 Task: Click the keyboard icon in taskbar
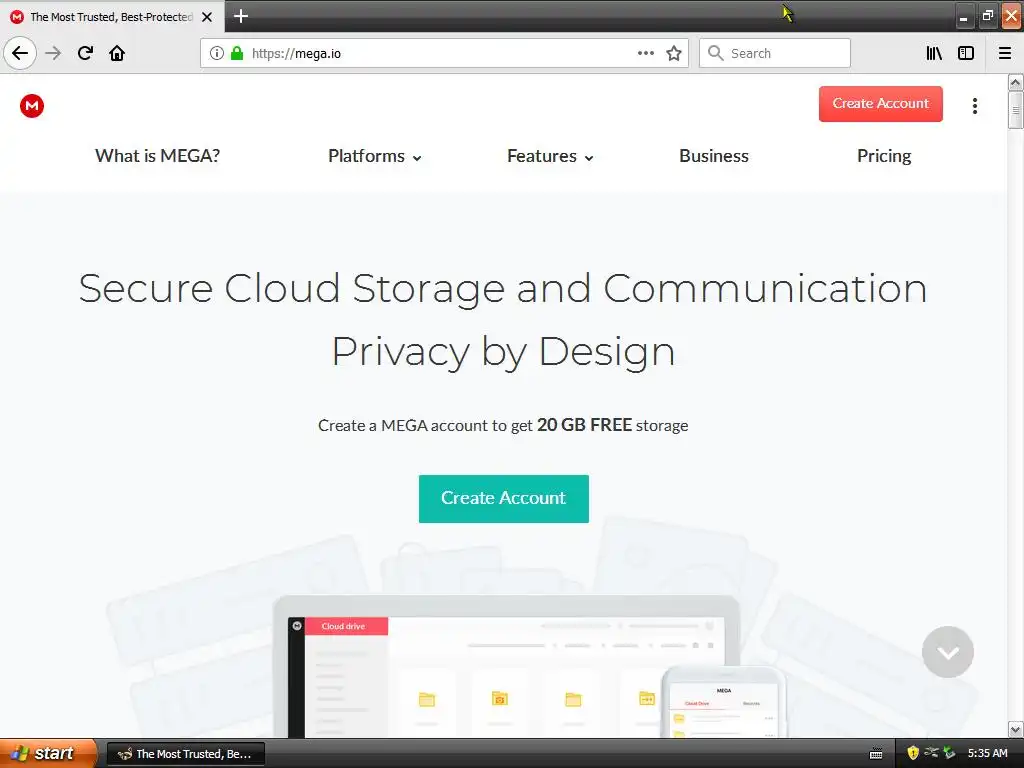[x=876, y=754]
